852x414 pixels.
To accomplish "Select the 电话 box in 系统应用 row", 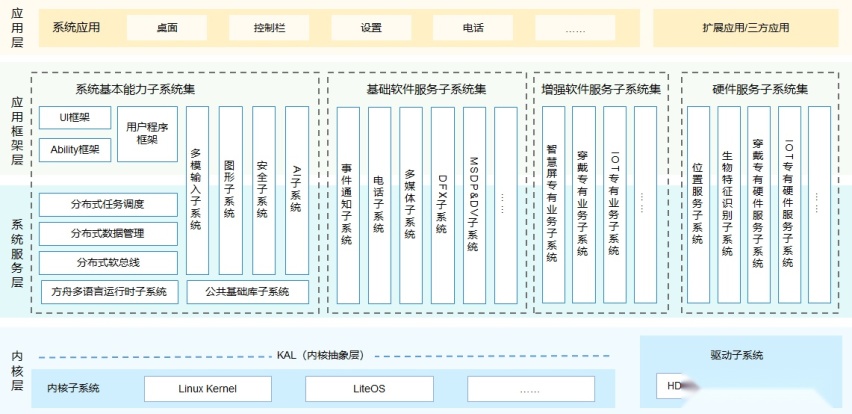I will (473, 28).
